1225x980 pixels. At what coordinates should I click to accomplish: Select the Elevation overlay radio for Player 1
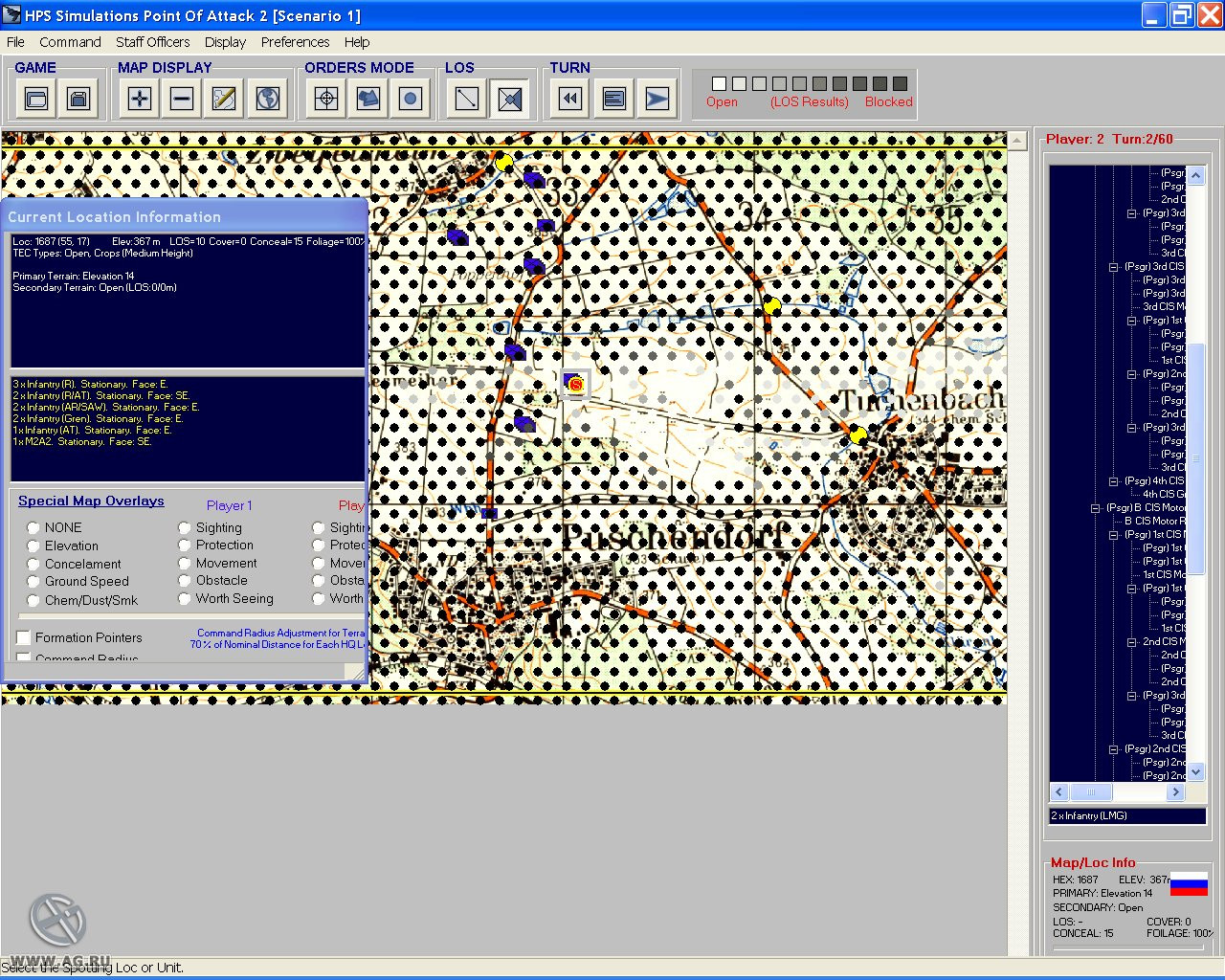click(33, 546)
